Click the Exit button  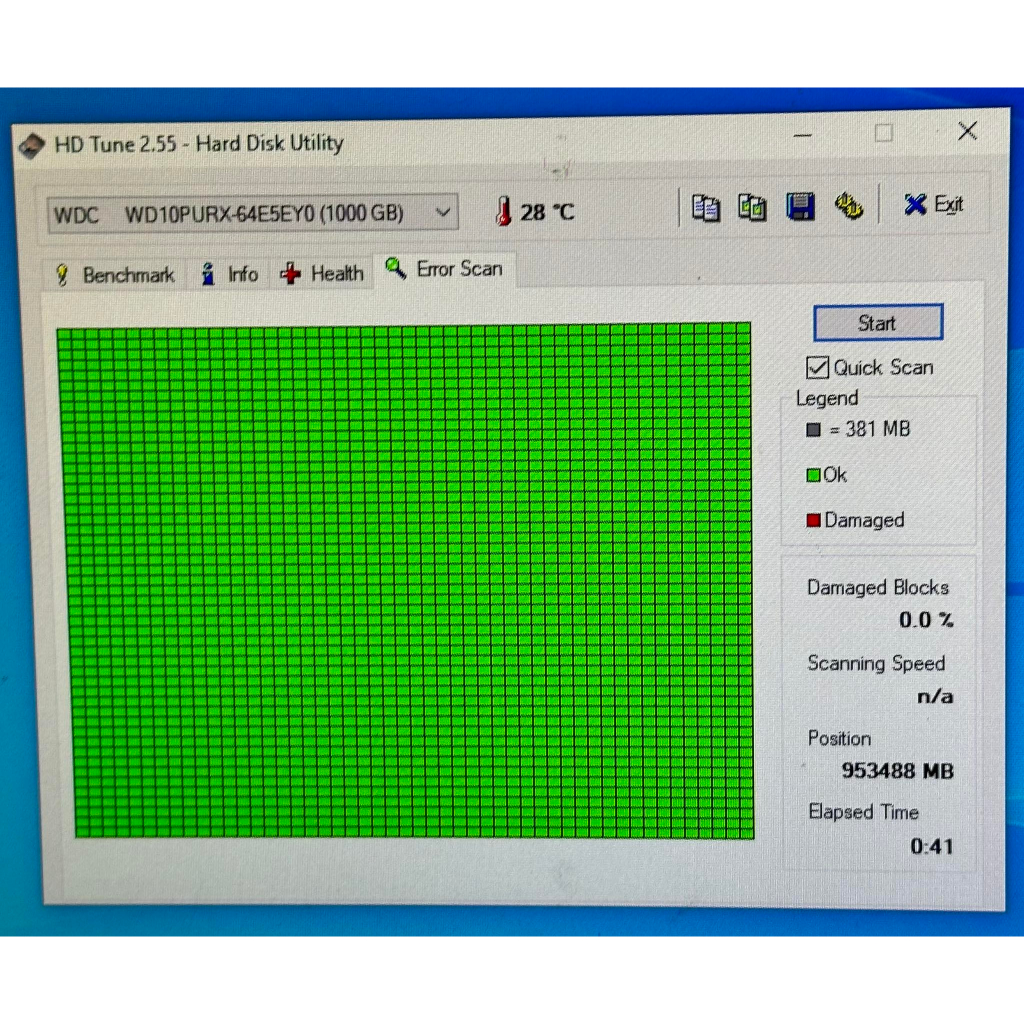point(933,205)
